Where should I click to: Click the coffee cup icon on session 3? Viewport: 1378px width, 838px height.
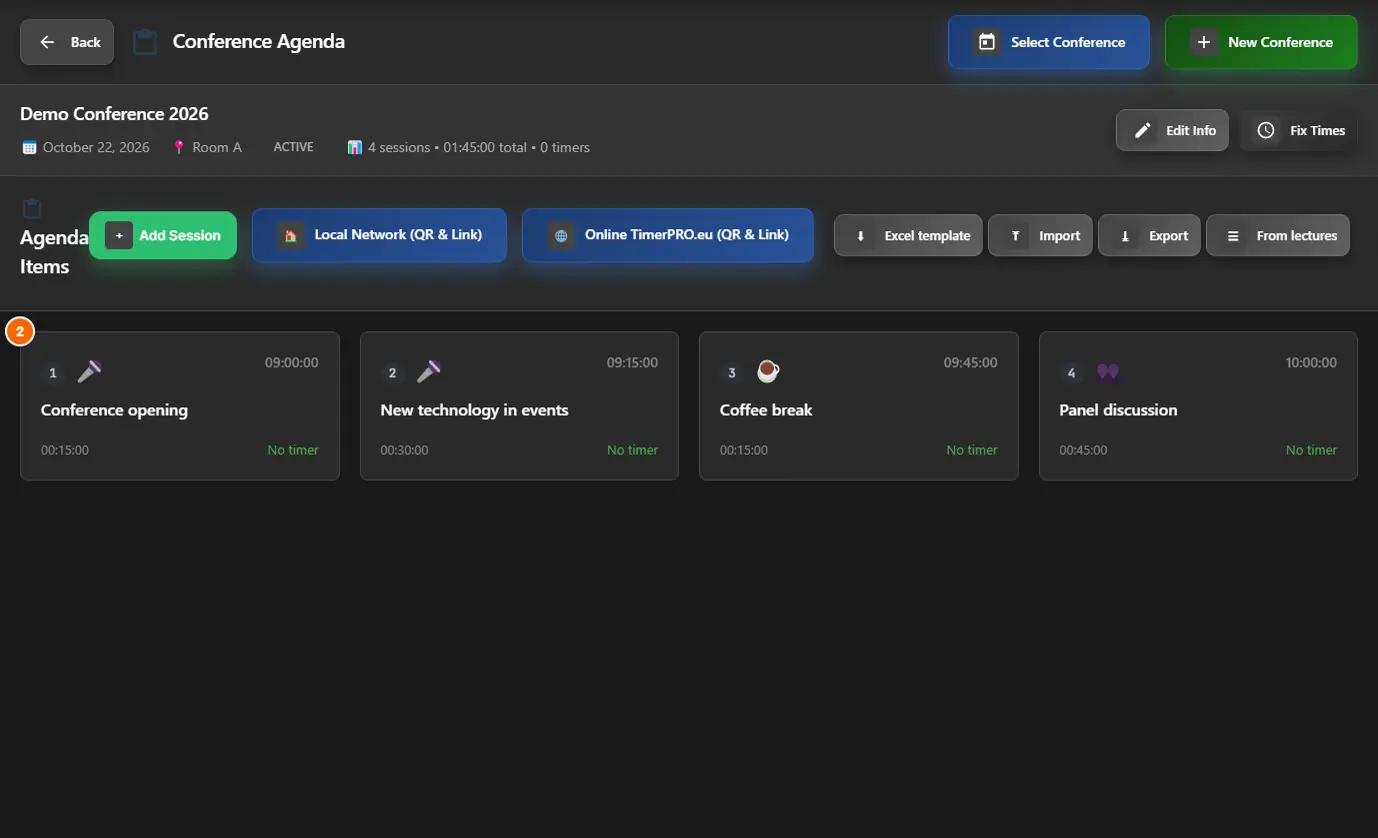click(768, 372)
